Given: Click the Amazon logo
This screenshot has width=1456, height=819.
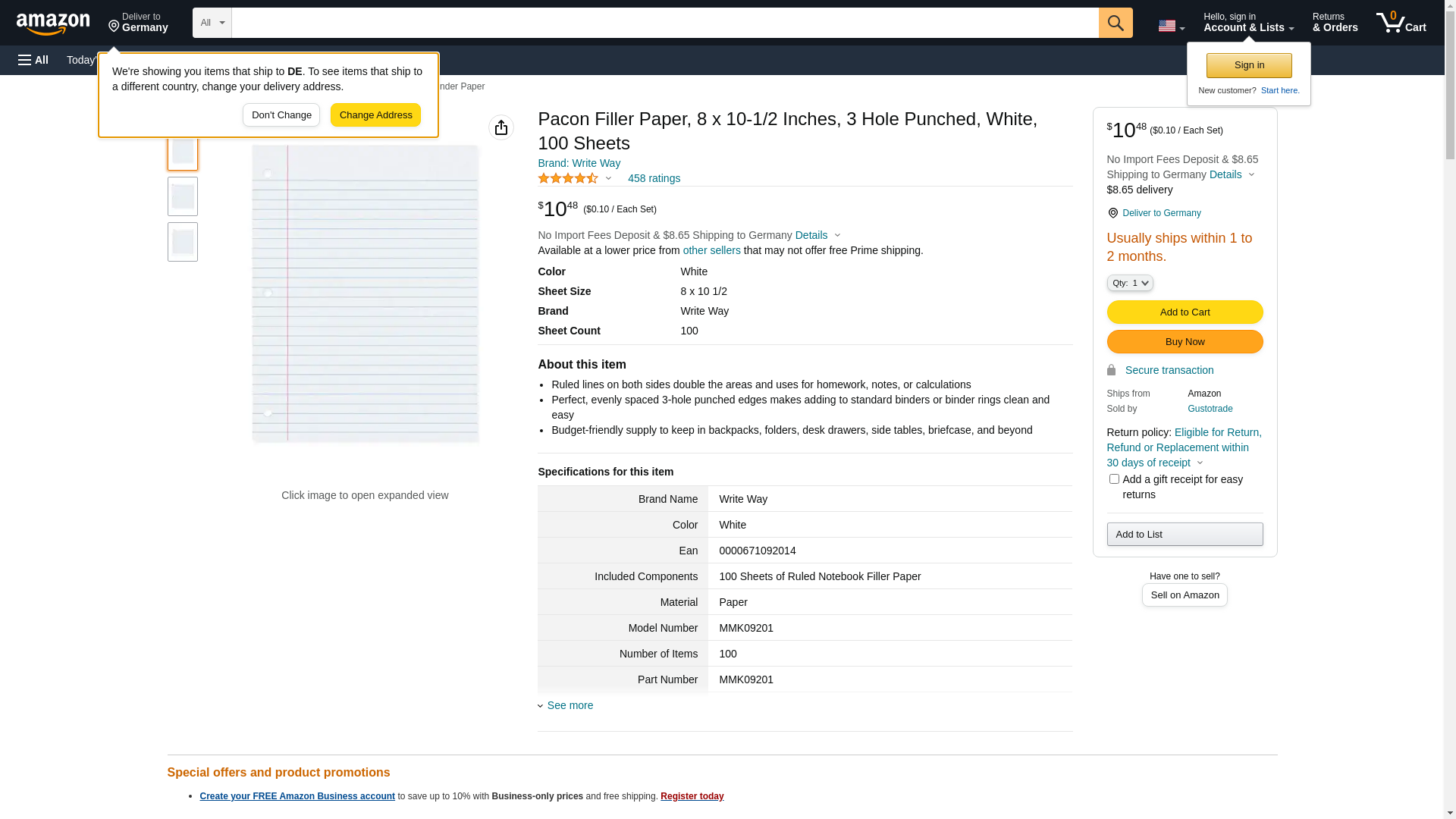Looking at the screenshot, I should point(53,24).
